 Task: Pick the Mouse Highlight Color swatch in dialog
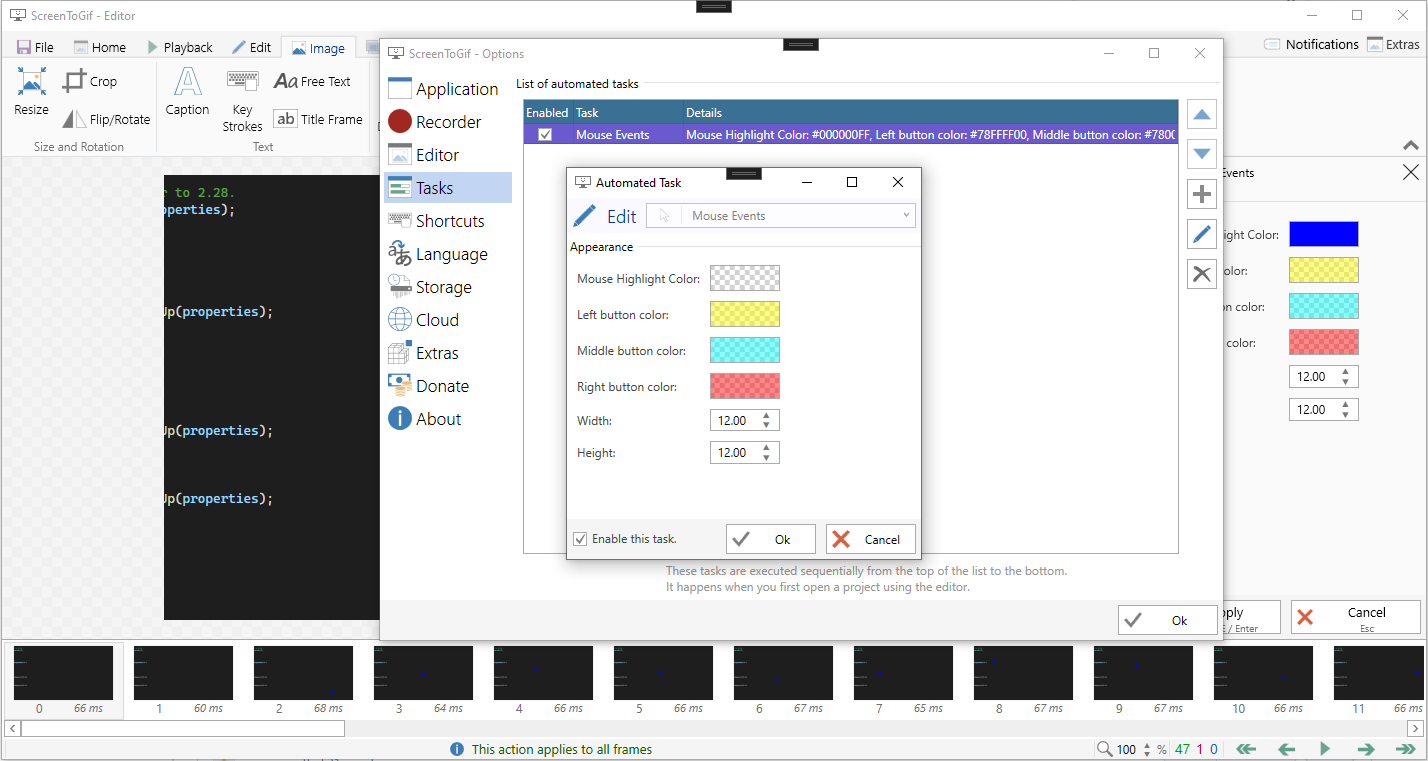pos(745,278)
